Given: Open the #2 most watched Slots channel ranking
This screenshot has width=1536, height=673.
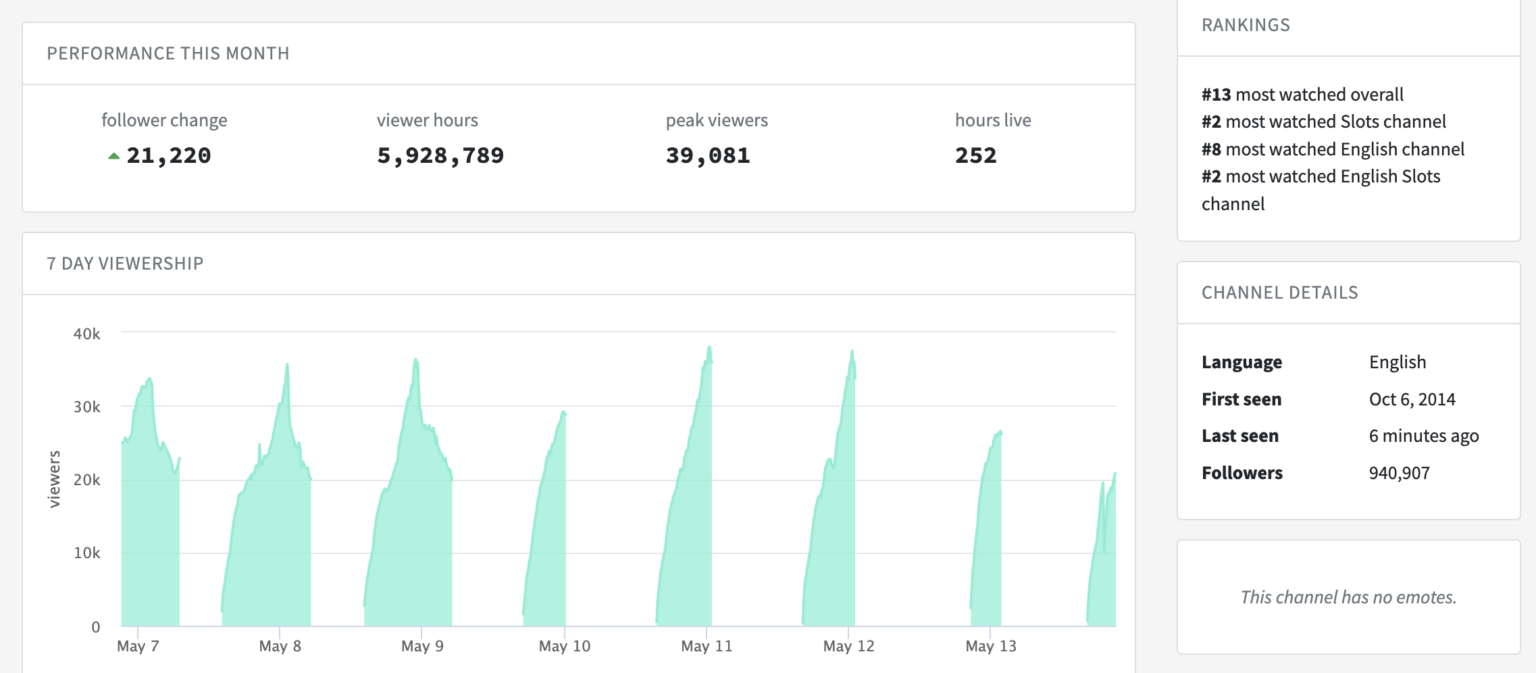Looking at the screenshot, I should pos(1323,121).
